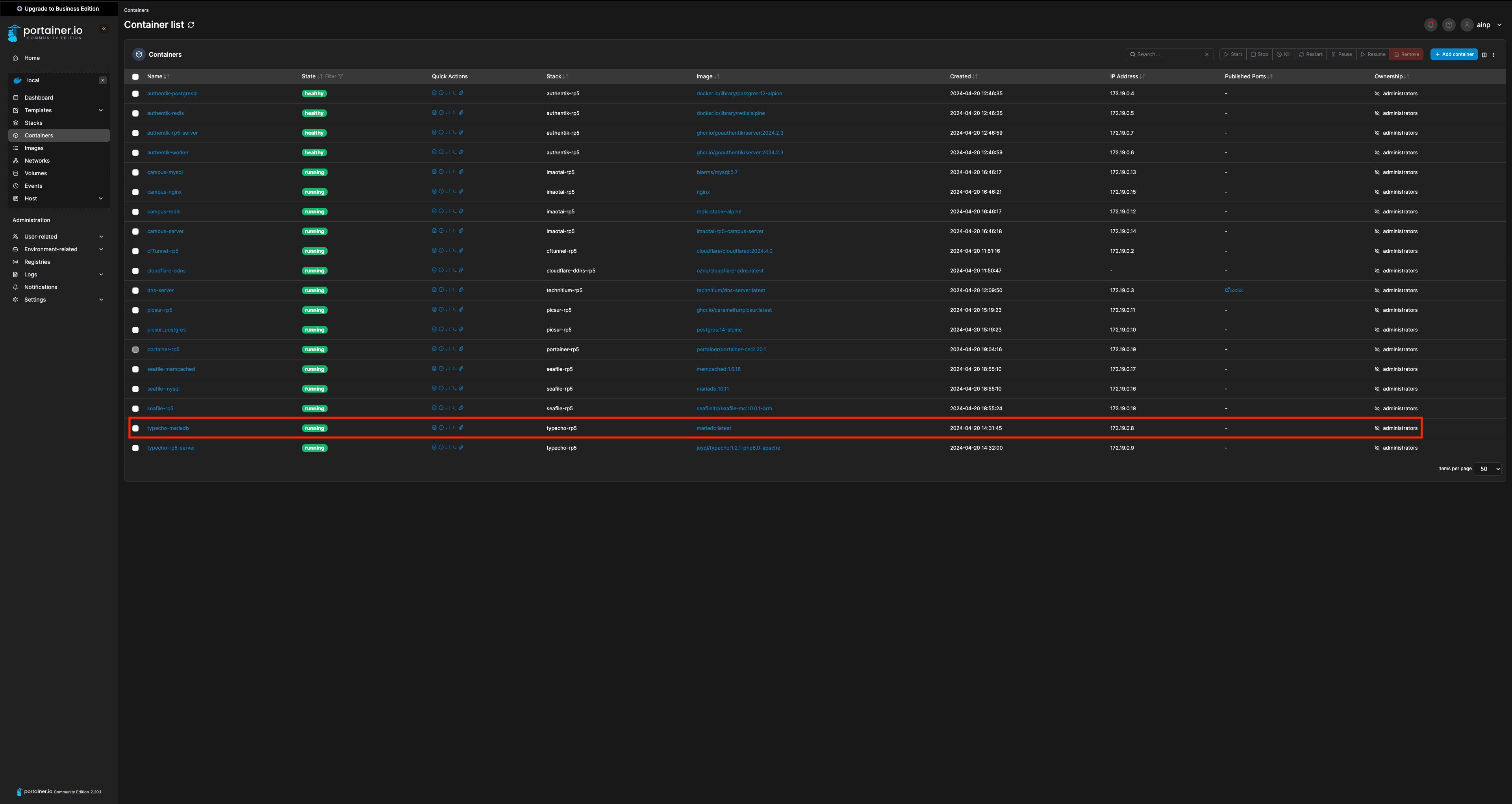Click the Search input field
This screenshot has height=804, width=1512.
click(x=1169, y=55)
